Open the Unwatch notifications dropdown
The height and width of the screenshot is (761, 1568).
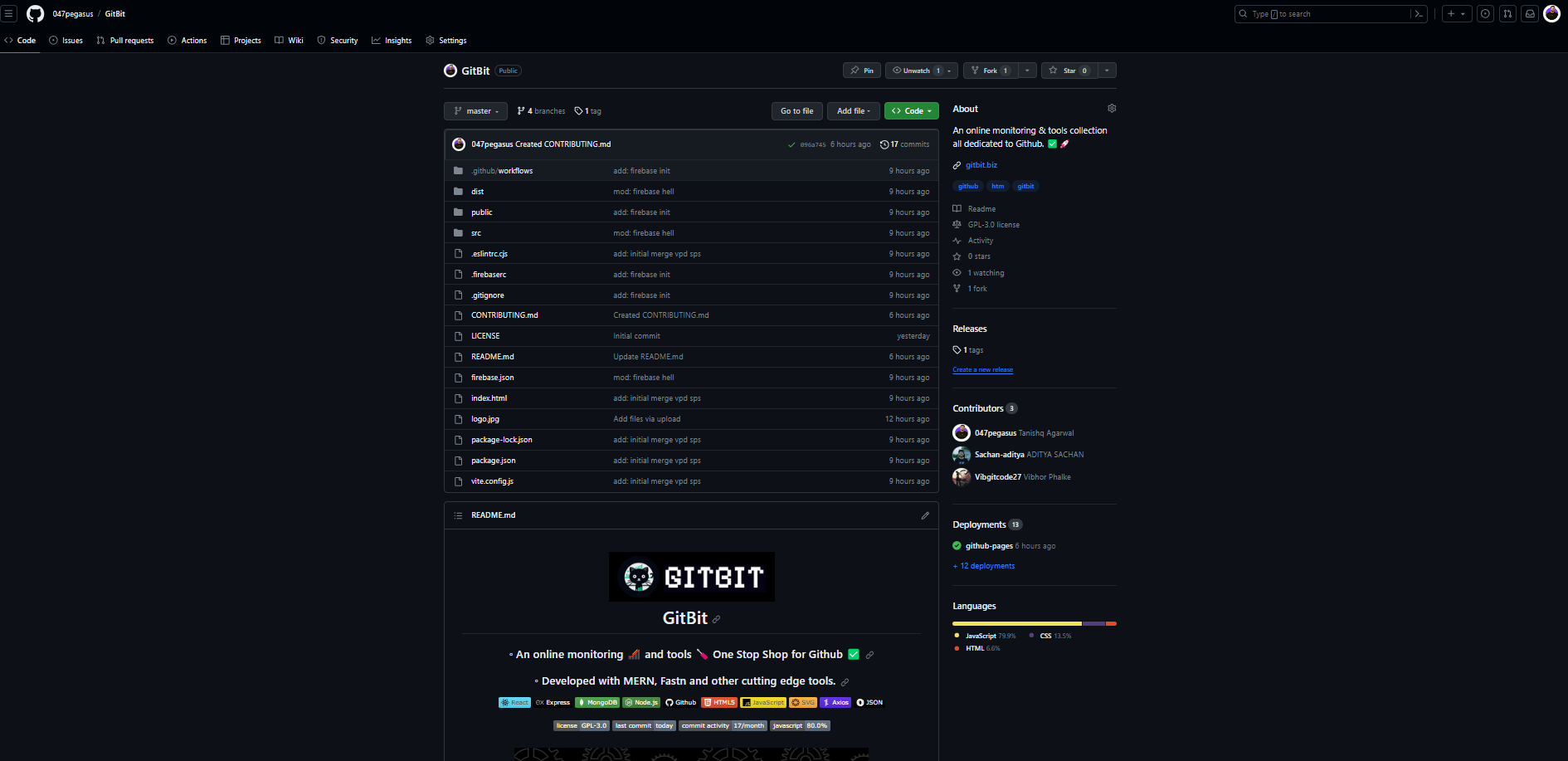[x=921, y=71]
